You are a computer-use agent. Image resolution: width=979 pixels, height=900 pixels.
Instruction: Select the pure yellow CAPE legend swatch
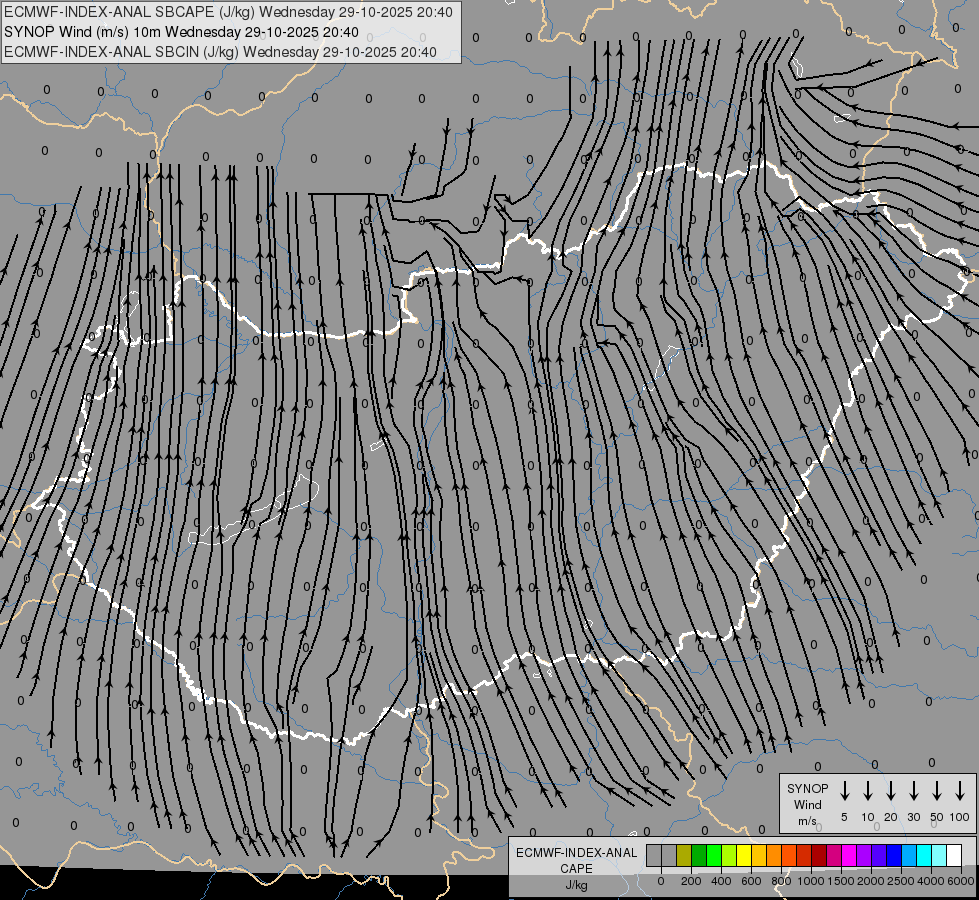coord(744,855)
